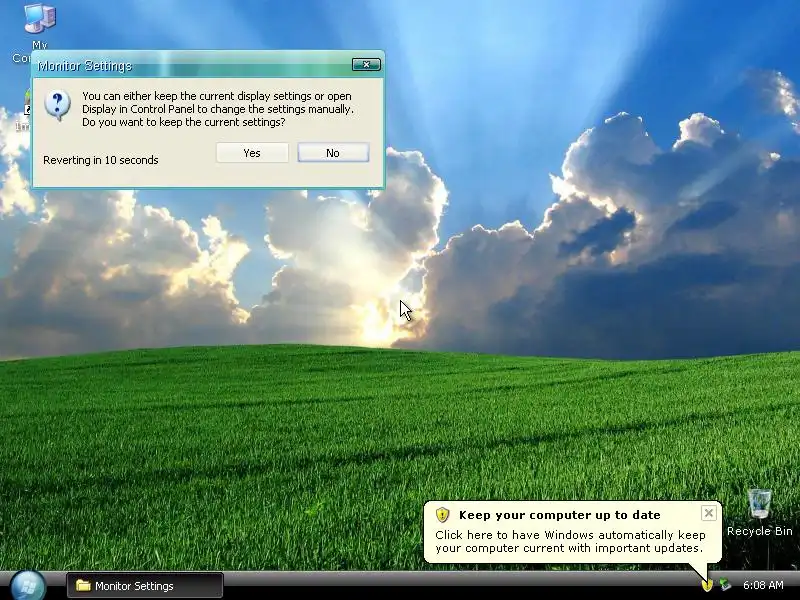Open My Computer desktop icon

tap(40, 19)
